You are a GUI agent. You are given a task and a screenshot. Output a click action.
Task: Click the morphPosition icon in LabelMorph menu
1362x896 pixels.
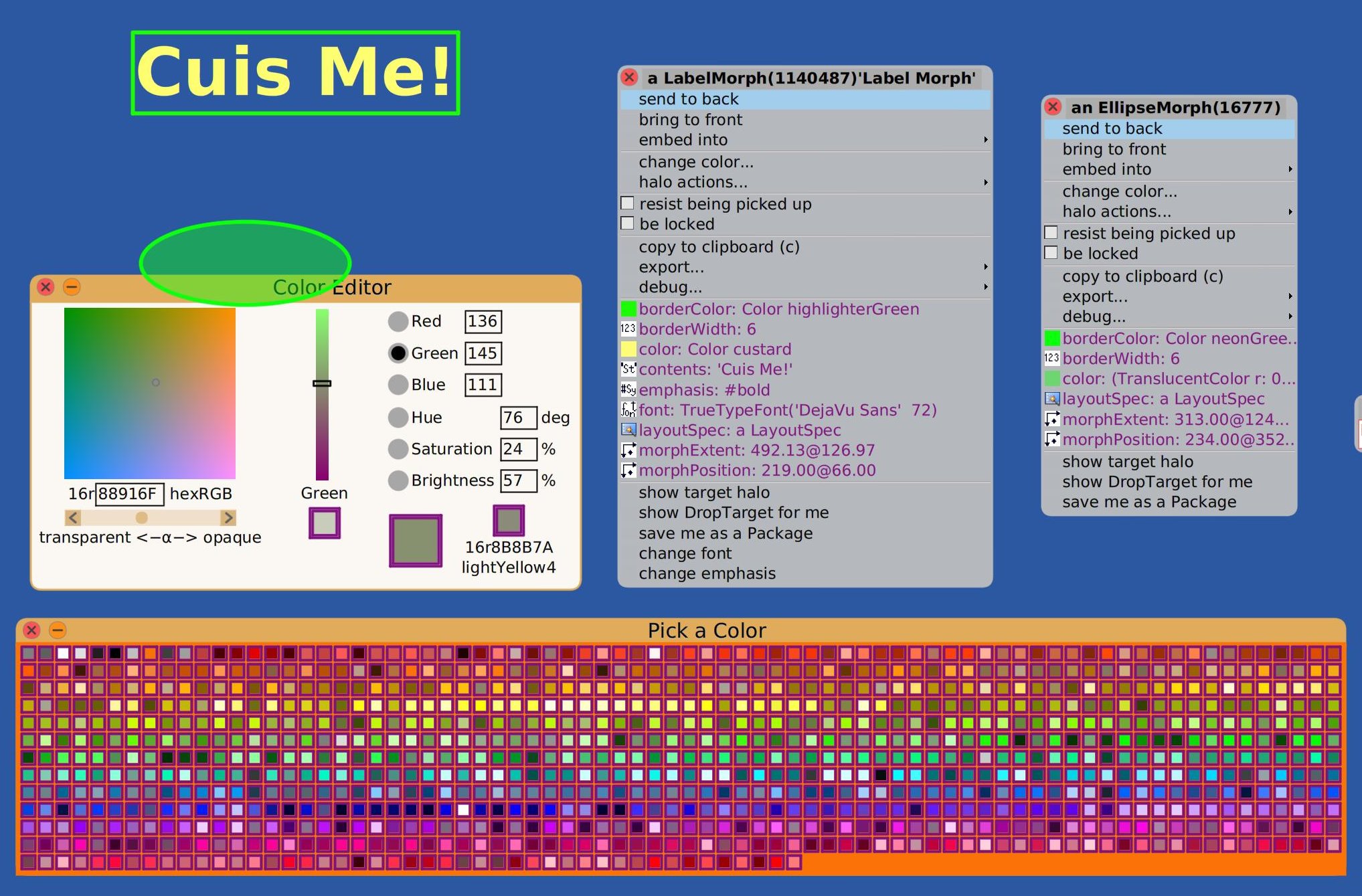tap(628, 470)
